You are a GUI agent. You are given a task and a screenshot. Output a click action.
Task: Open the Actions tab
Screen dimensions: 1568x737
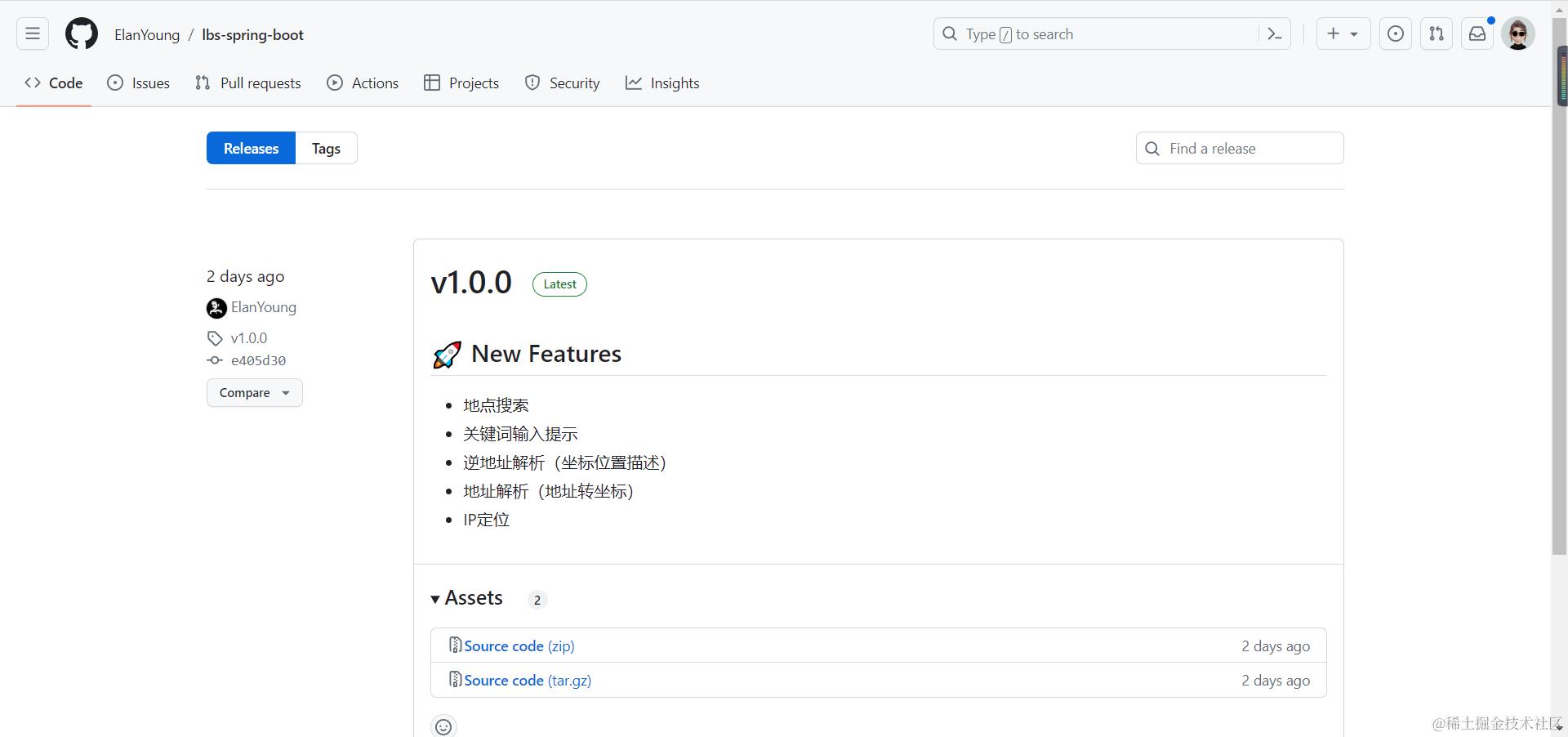coord(363,83)
